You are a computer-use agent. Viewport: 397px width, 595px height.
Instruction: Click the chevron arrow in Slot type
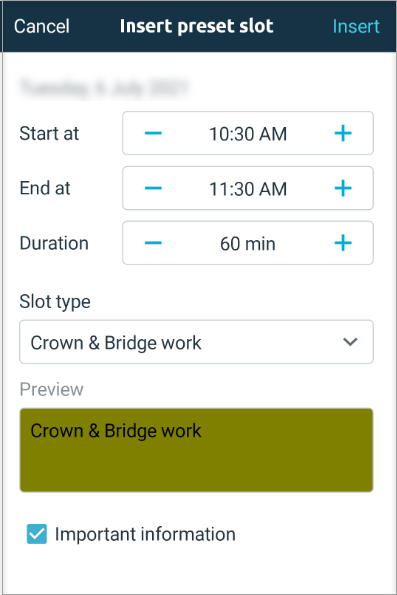pyautogui.click(x=350, y=342)
